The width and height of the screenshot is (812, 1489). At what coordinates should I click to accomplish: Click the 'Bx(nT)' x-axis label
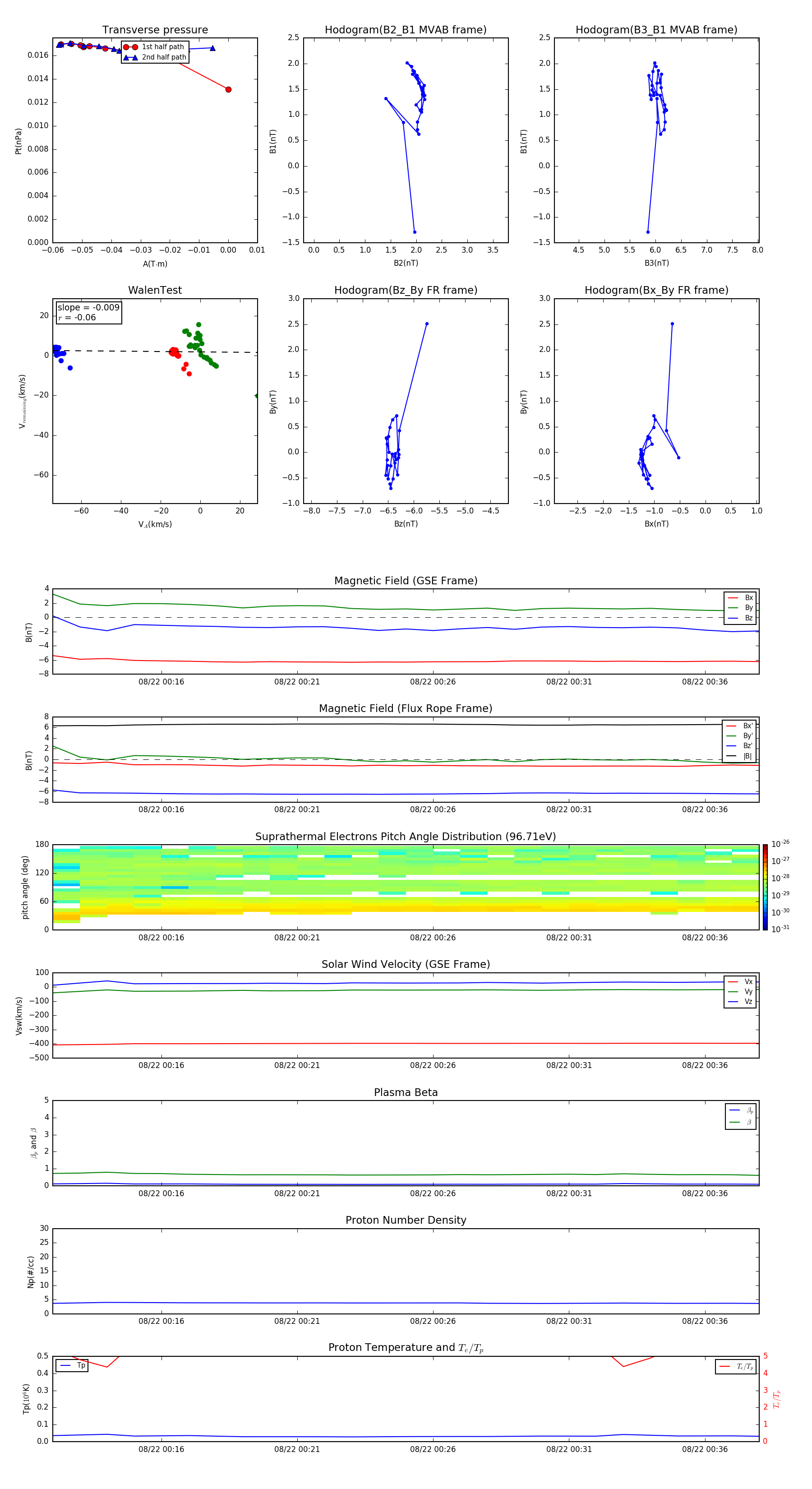tap(656, 524)
